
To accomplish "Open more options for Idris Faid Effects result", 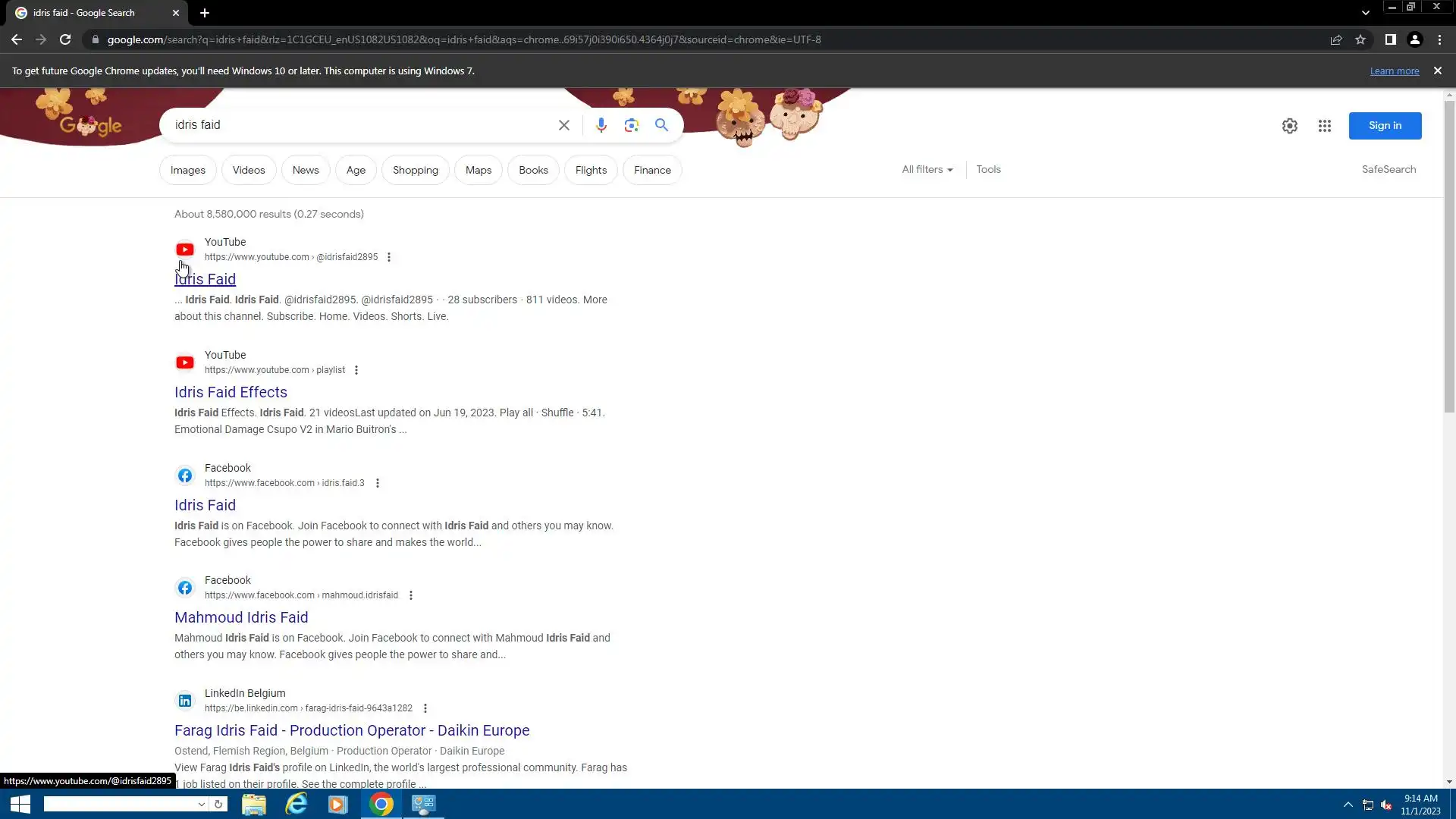I will (x=356, y=370).
